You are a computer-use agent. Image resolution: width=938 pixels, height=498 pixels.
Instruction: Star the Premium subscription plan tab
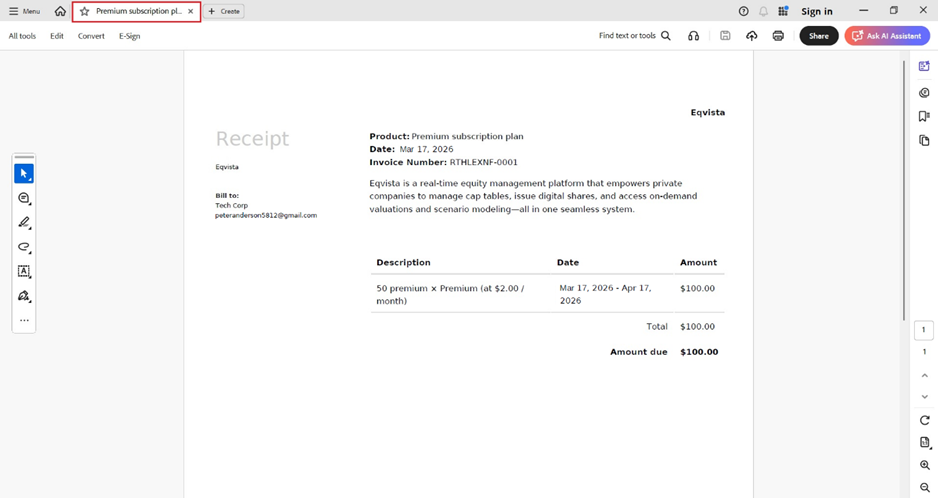coord(84,11)
